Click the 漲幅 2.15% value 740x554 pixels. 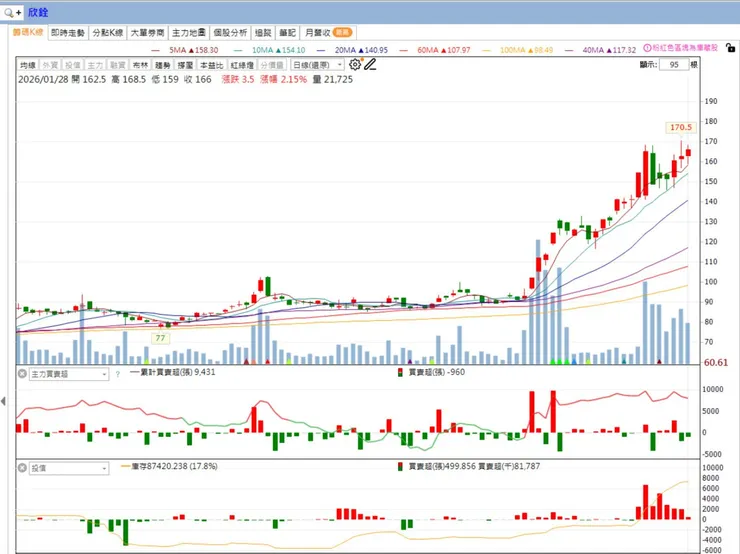[283, 79]
